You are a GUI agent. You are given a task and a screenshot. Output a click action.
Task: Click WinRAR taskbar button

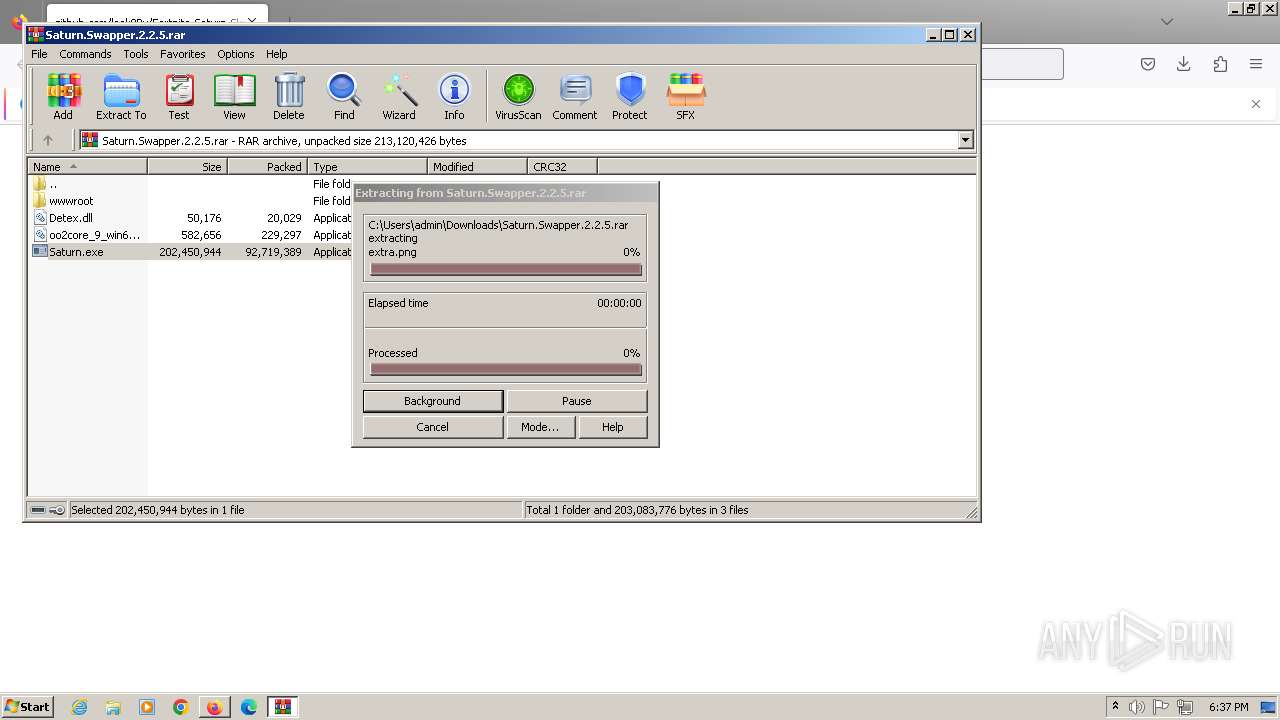point(283,707)
